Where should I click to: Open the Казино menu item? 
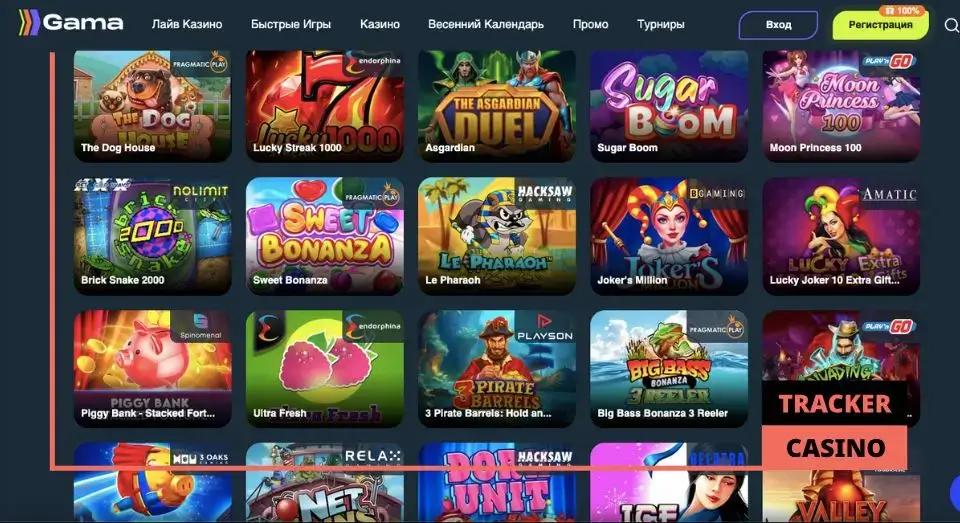click(380, 24)
